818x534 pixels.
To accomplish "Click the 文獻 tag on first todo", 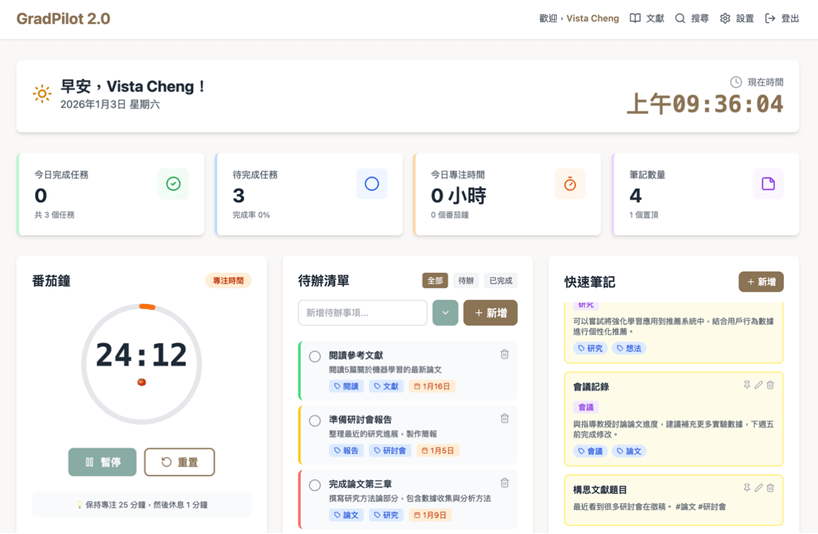I will pyautogui.click(x=387, y=386).
